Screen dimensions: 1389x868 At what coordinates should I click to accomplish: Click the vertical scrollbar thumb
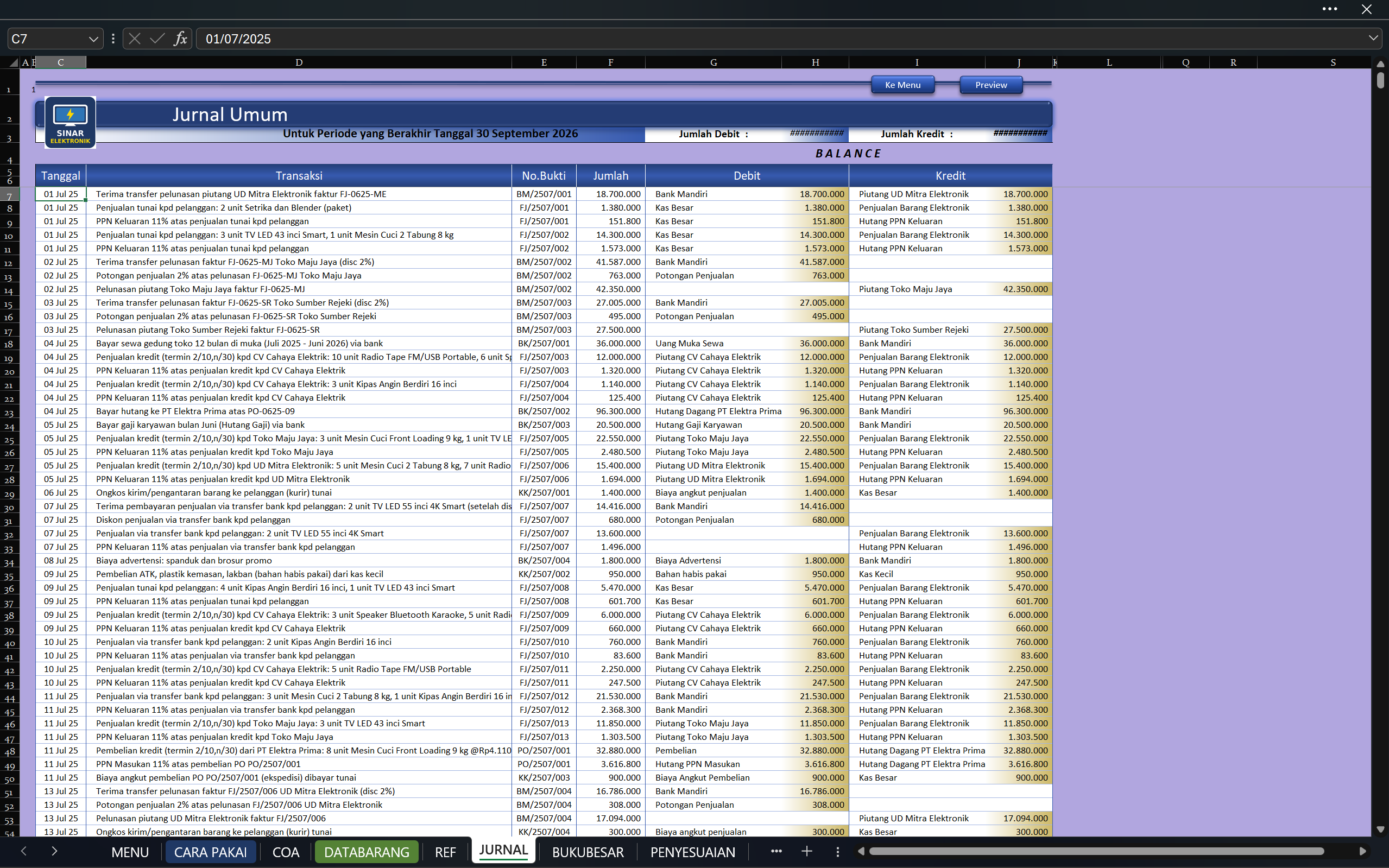point(1380,79)
